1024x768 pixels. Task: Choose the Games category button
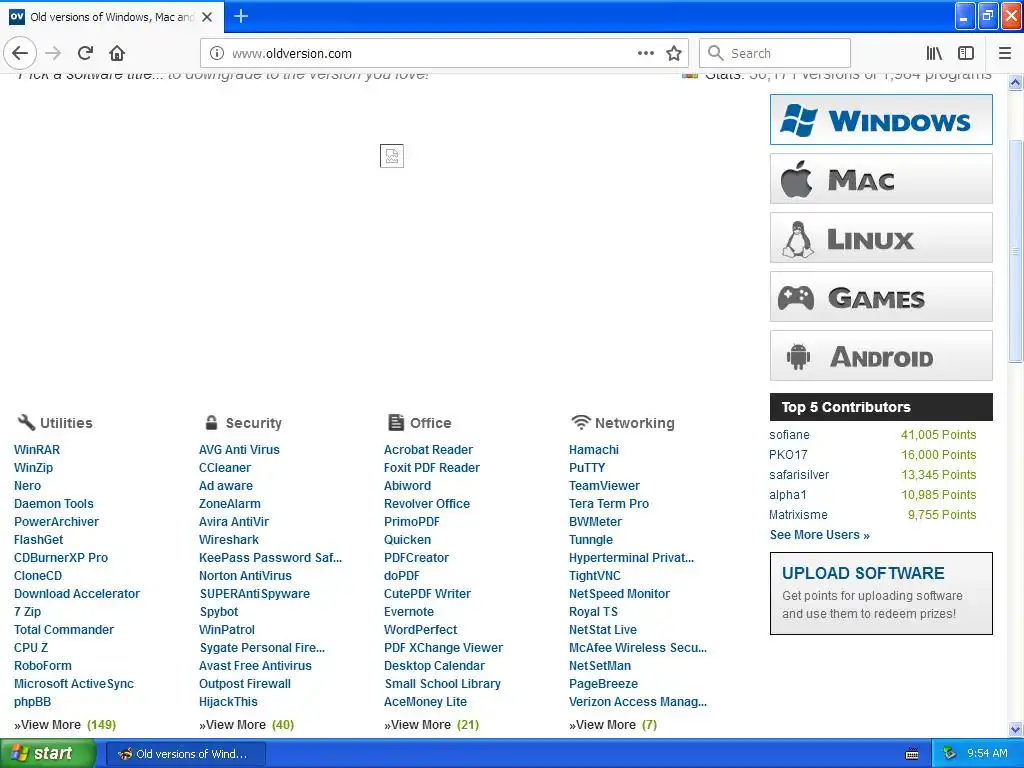point(881,297)
